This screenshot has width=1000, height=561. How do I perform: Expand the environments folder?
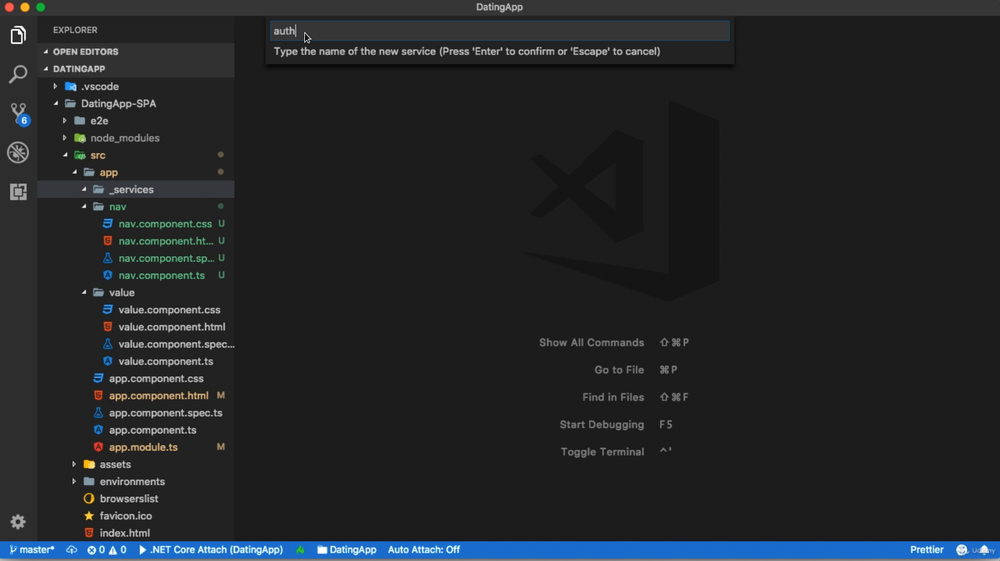[136, 481]
